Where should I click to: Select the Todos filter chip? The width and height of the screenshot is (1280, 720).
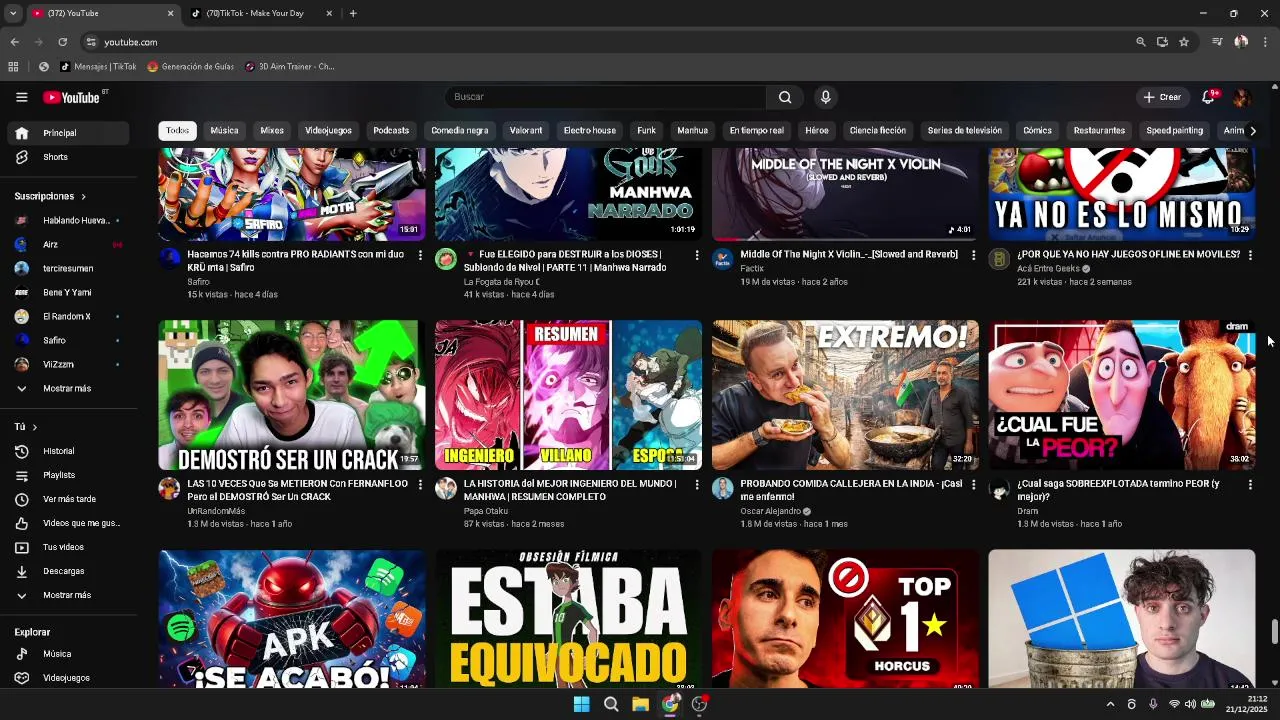pyautogui.click(x=177, y=131)
